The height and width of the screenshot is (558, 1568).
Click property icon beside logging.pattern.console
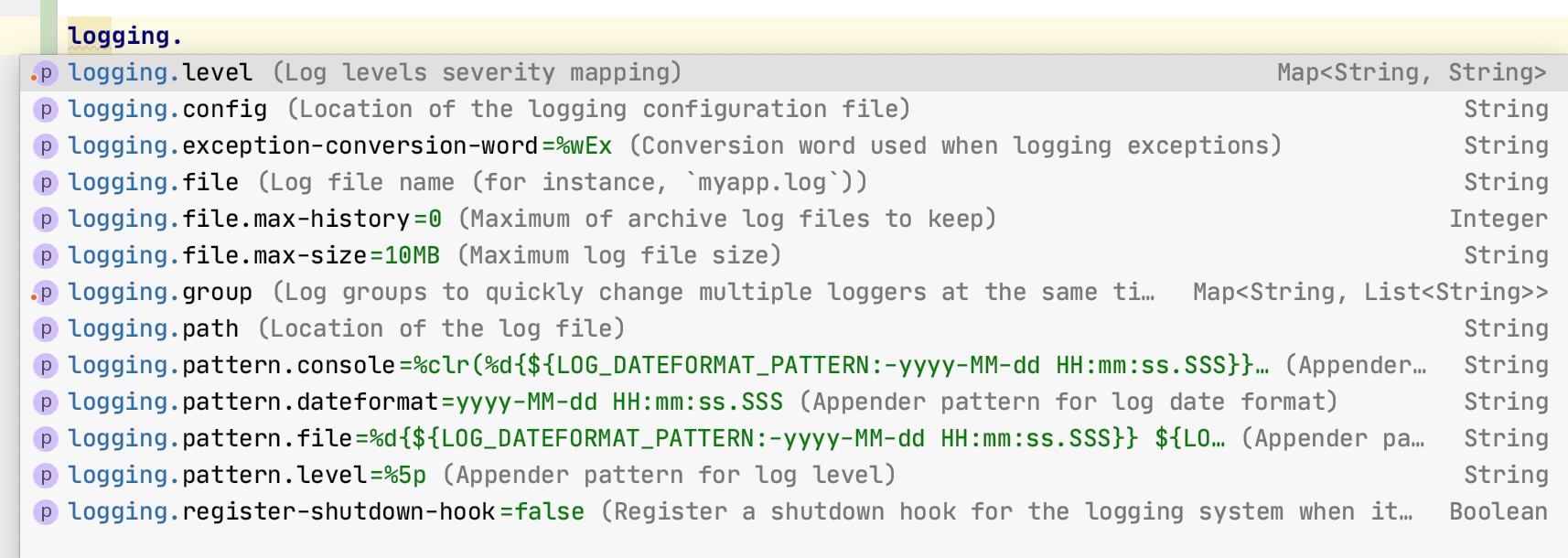click(x=45, y=366)
